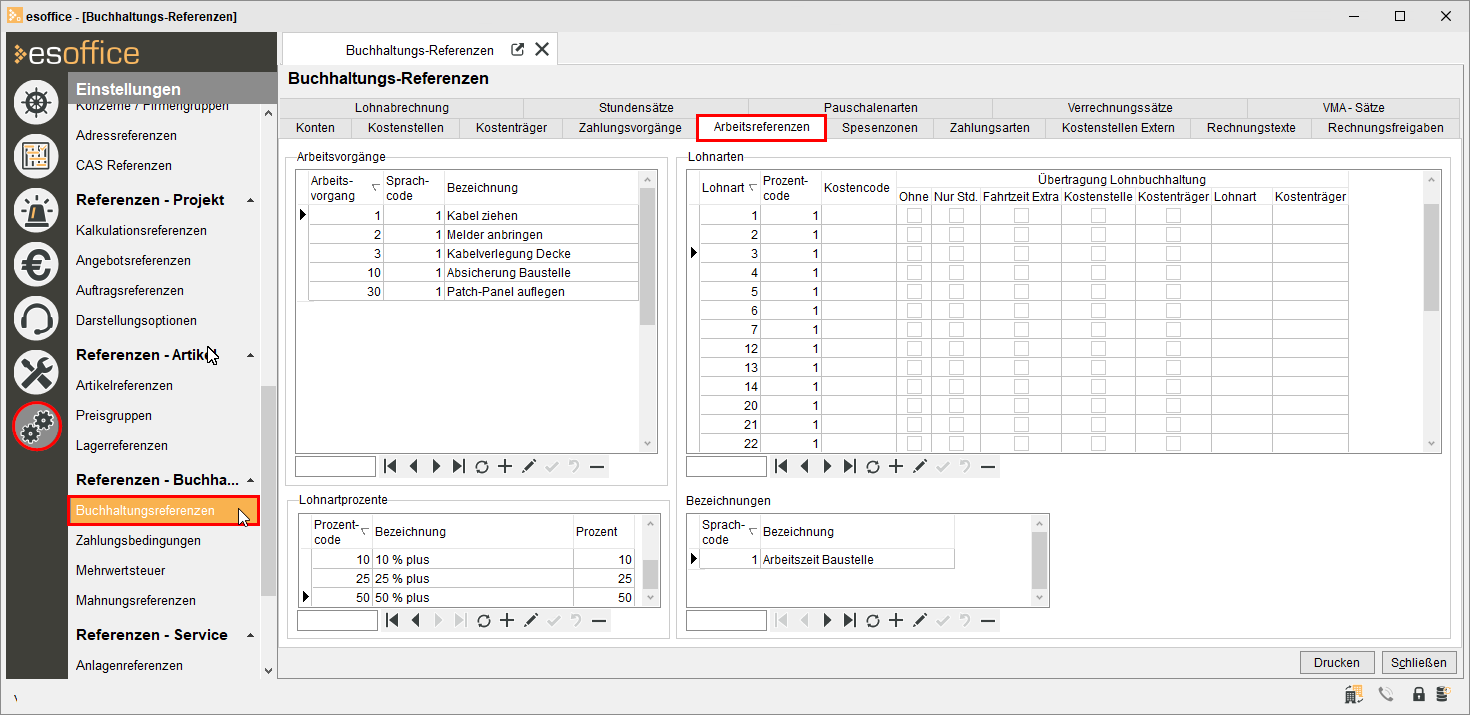Delete the selected Lohnartprozent with minus icon
This screenshot has width=1470, height=715.
[x=599, y=621]
